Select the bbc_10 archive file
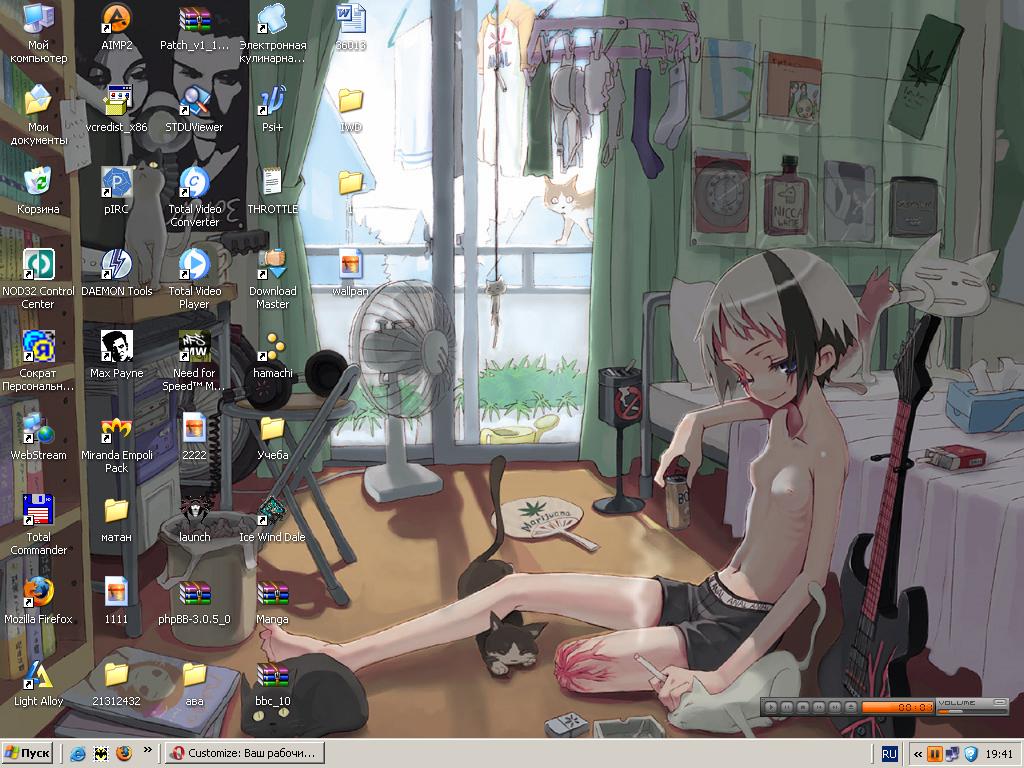This screenshot has height=768, width=1024. tap(272, 686)
